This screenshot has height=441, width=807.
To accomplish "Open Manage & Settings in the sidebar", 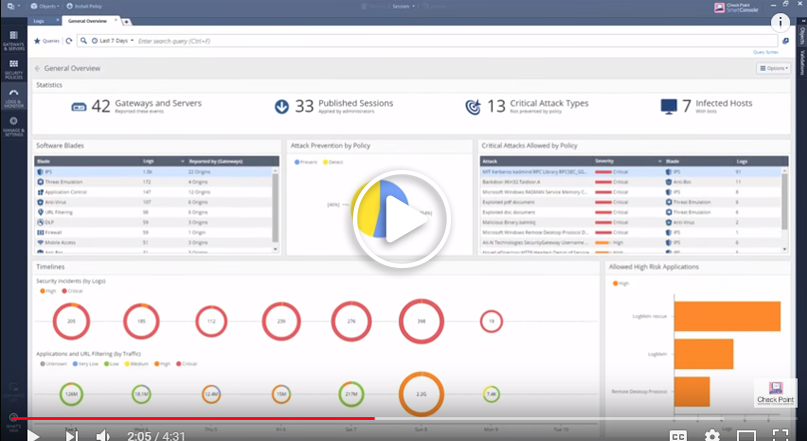I will click(x=13, y=126).
